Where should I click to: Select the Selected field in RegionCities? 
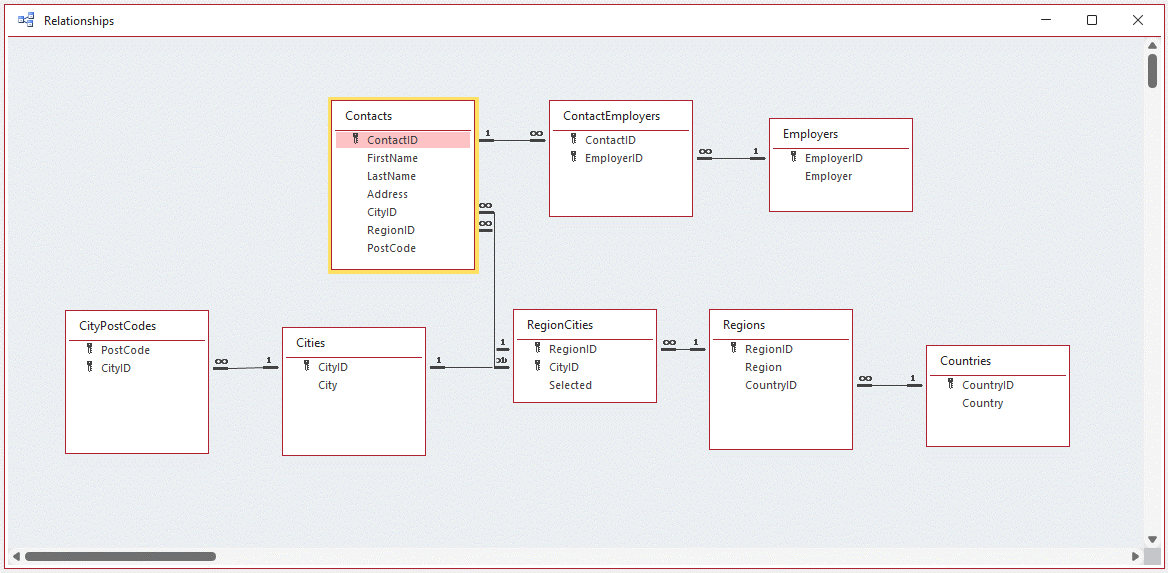571,385
